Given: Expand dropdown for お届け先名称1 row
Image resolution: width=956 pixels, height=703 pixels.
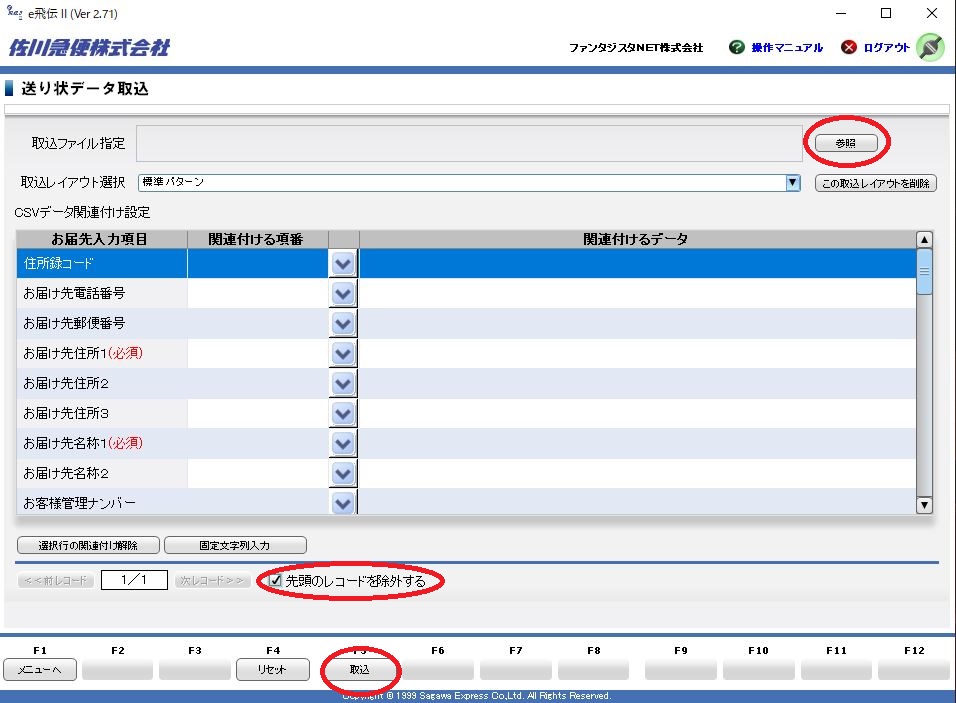Looking at the screenshot, I should 343,443.
